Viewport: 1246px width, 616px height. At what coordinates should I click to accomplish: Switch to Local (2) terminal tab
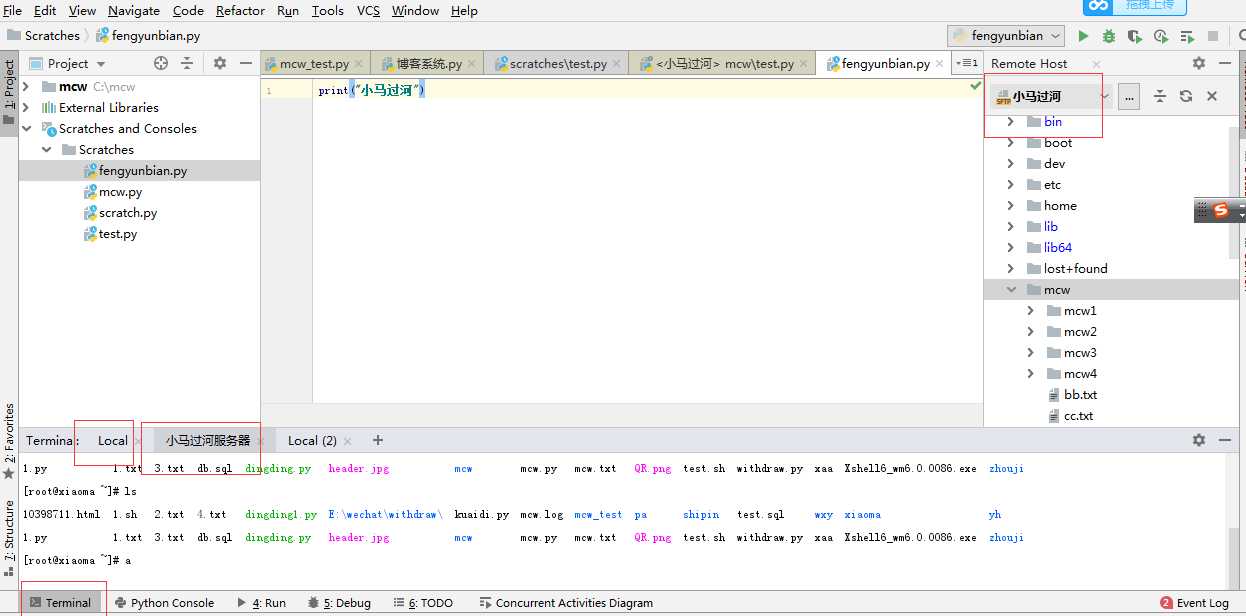tap(312, 441)
